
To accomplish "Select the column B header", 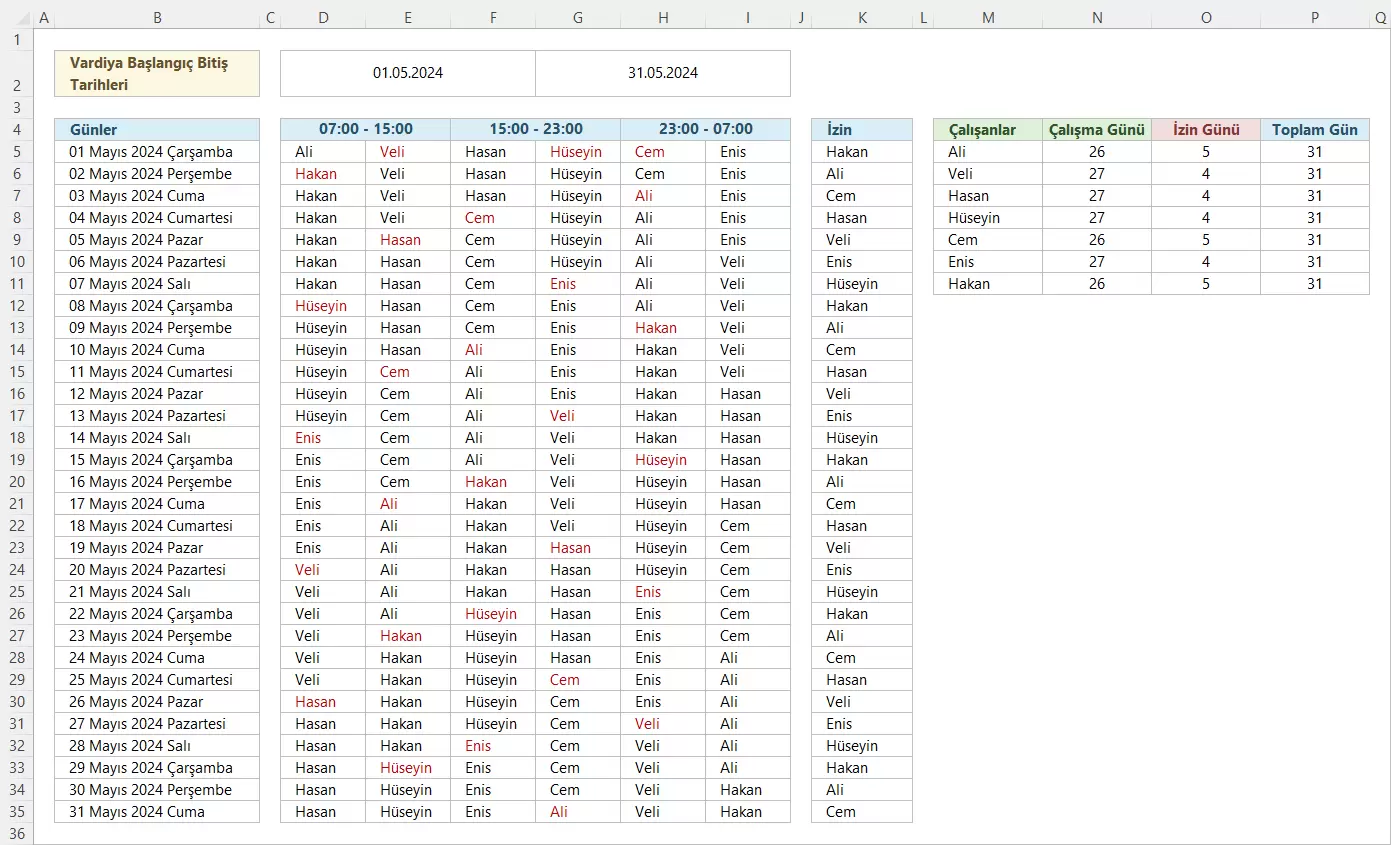I will tap(157, 18).
